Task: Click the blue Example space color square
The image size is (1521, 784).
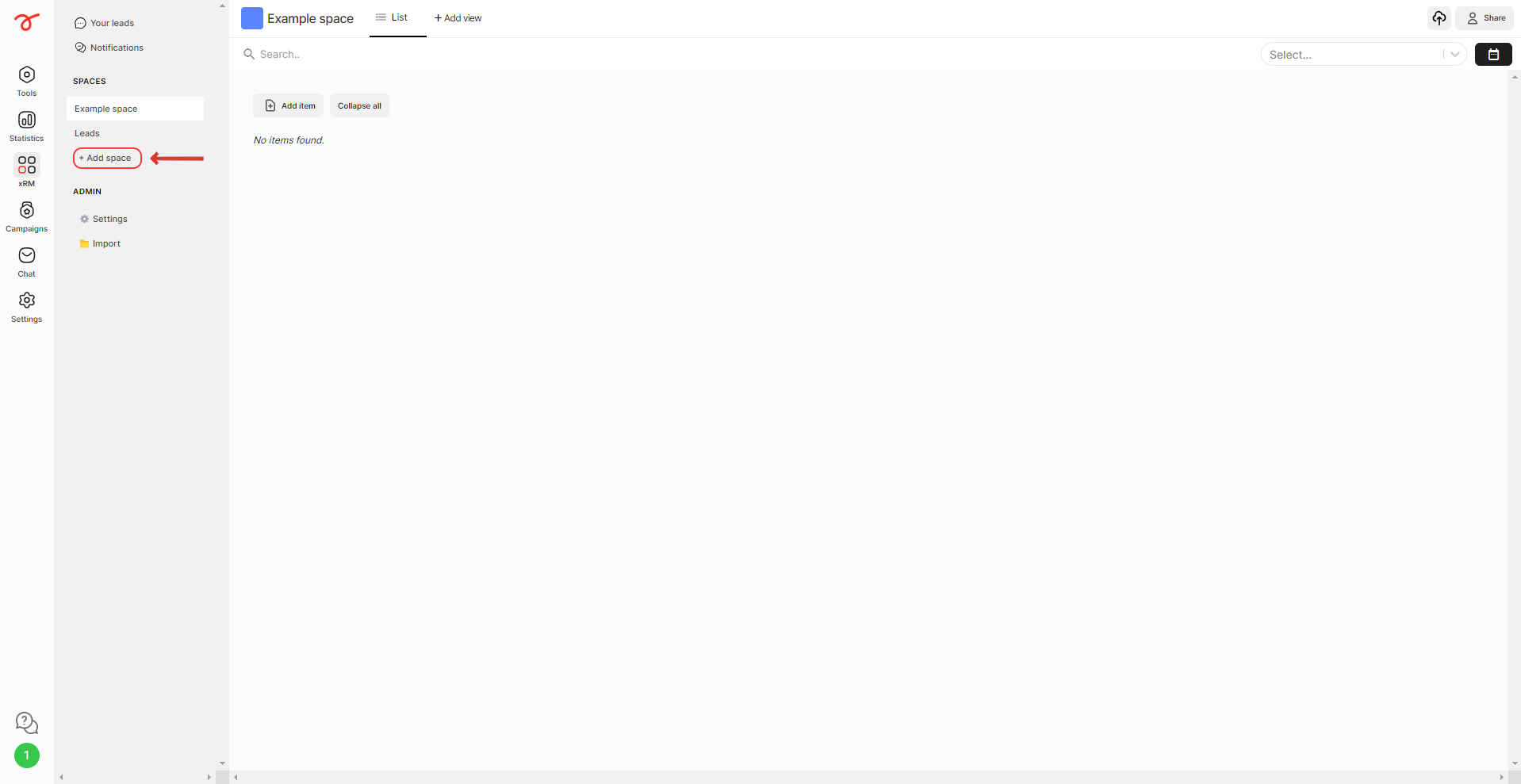Action: tap(252, 18)
